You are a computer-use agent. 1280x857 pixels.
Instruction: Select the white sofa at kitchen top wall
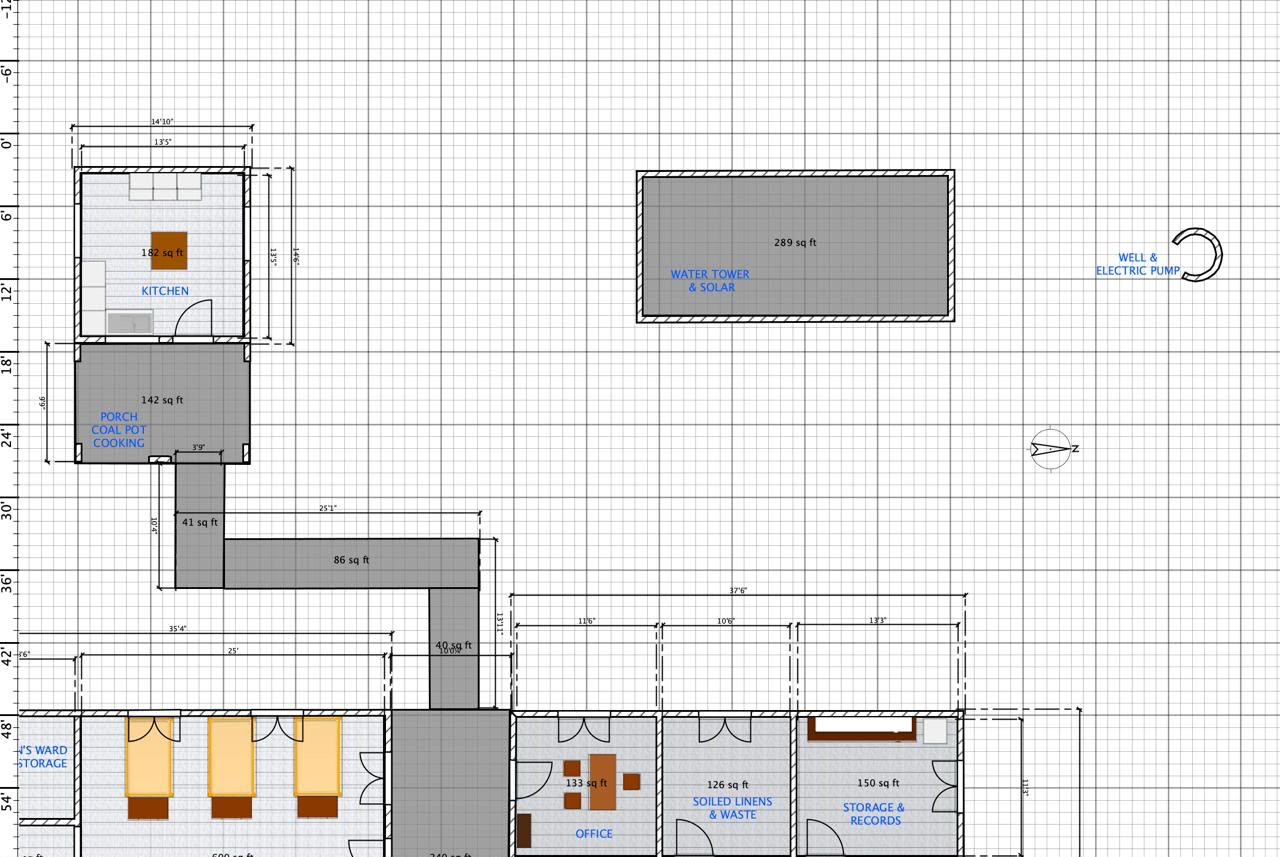click(x=165, y=187)
